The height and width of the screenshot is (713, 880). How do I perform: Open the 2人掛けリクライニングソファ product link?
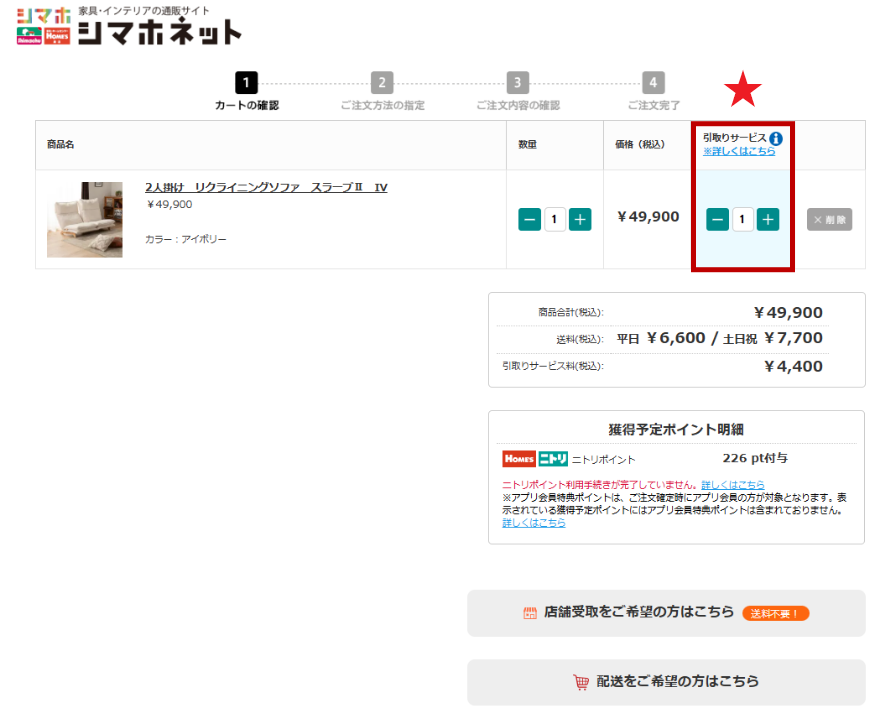[266, 187]
